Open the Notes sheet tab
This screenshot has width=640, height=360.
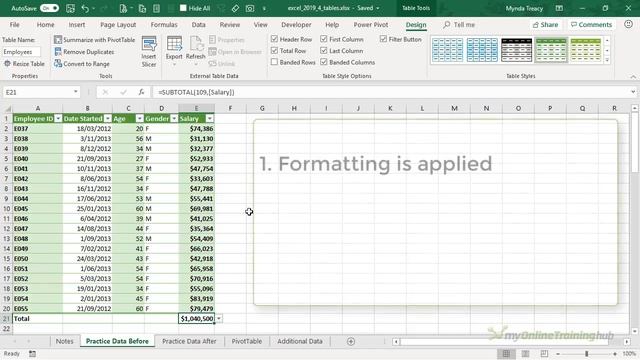coord(64,341)
